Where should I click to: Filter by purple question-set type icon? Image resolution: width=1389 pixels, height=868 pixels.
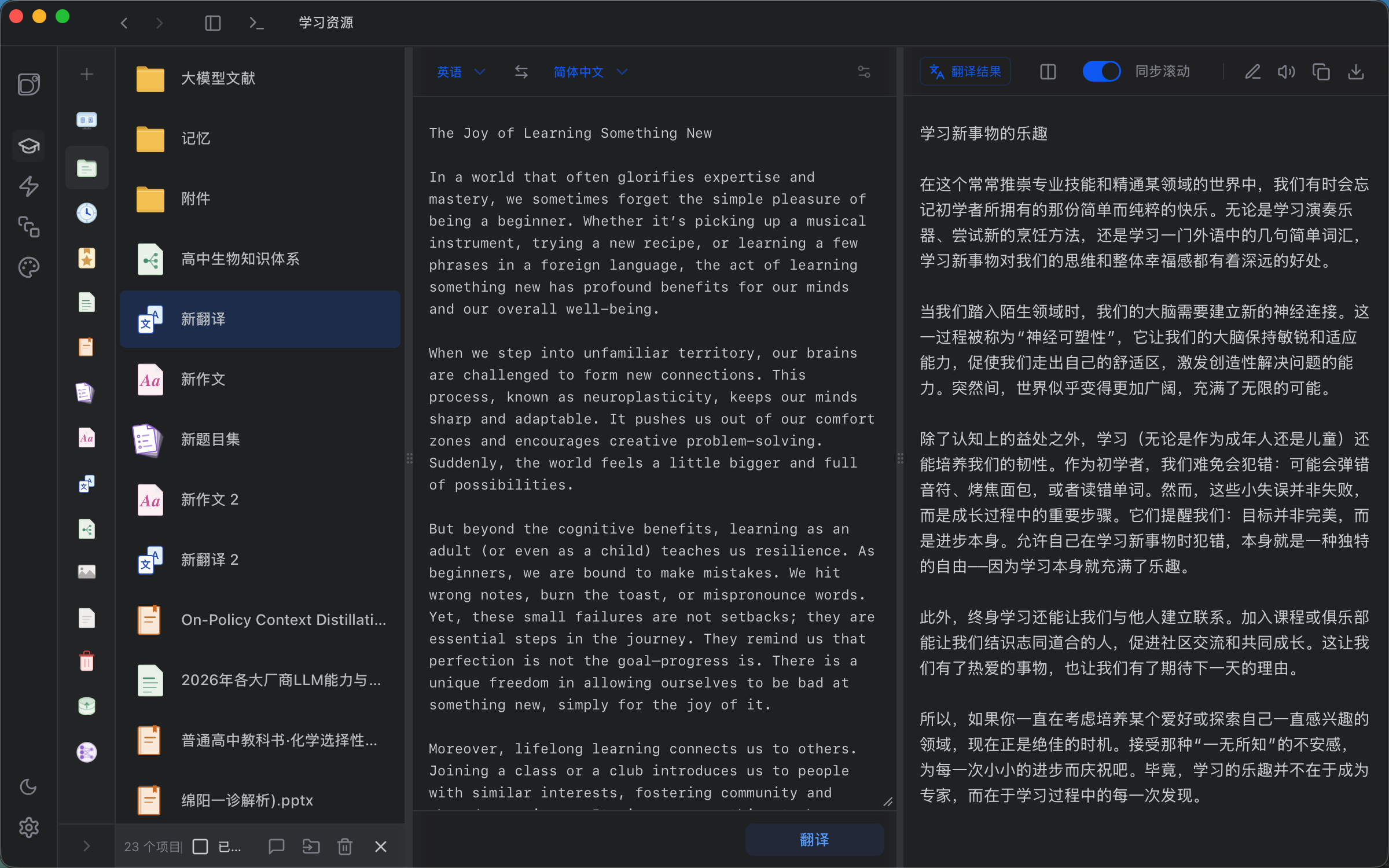coord(85,392)
